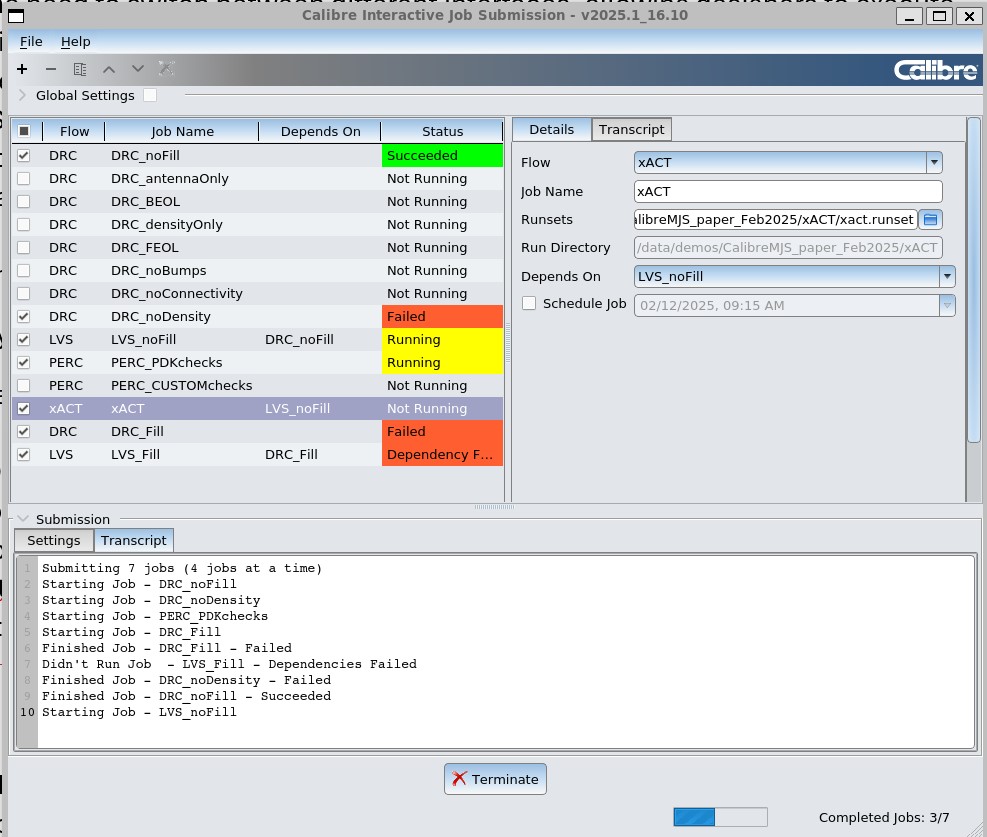Click the Runsets path field
The width and height of the screenshot is (987, 837).
tap(776, 220)
